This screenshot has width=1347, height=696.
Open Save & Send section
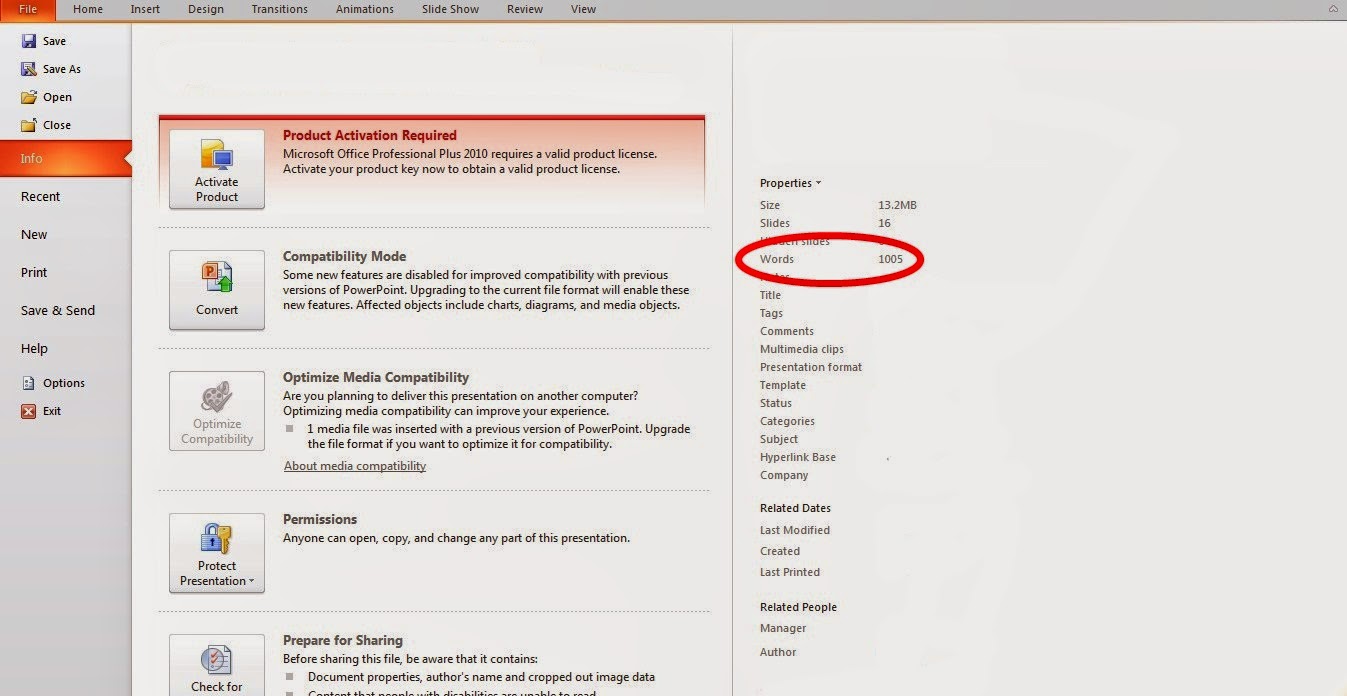tap(58, 311)
